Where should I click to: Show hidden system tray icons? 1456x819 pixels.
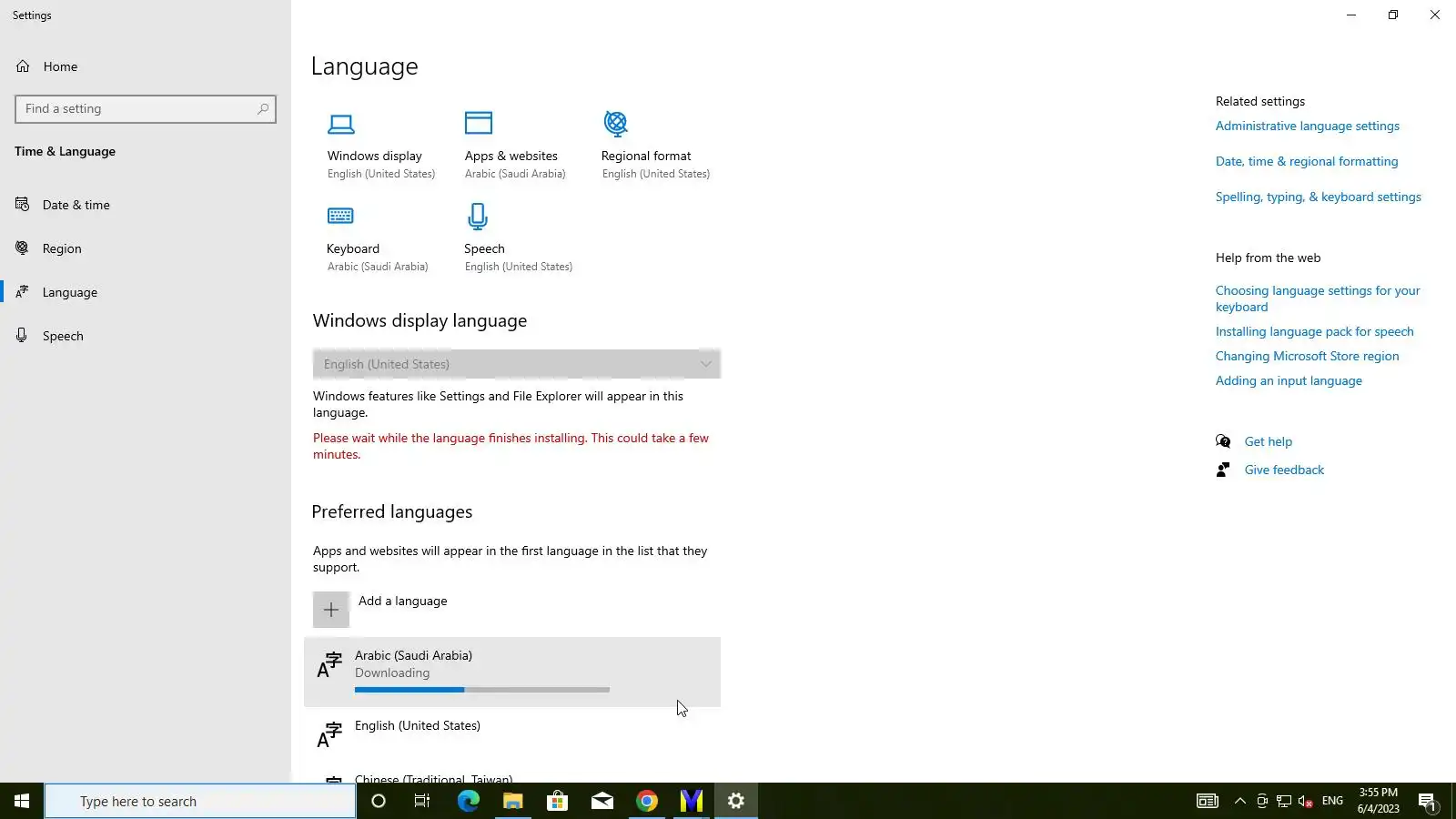[1239, 801]
